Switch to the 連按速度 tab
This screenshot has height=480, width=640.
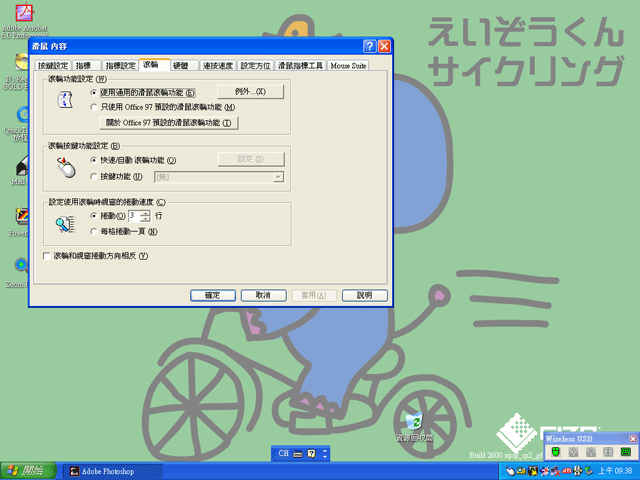(x=218, y=65)
